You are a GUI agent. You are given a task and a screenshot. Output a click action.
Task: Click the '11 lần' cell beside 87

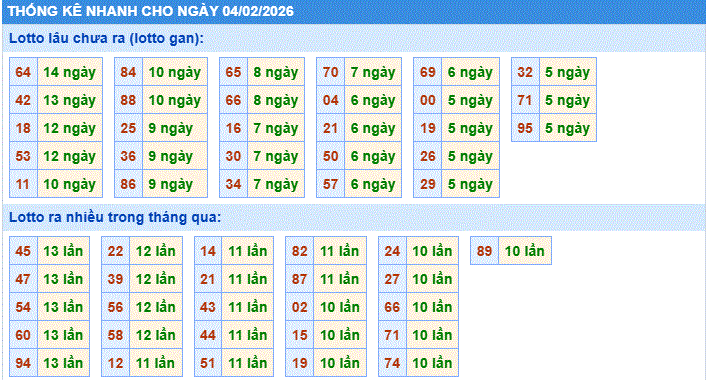340,279
